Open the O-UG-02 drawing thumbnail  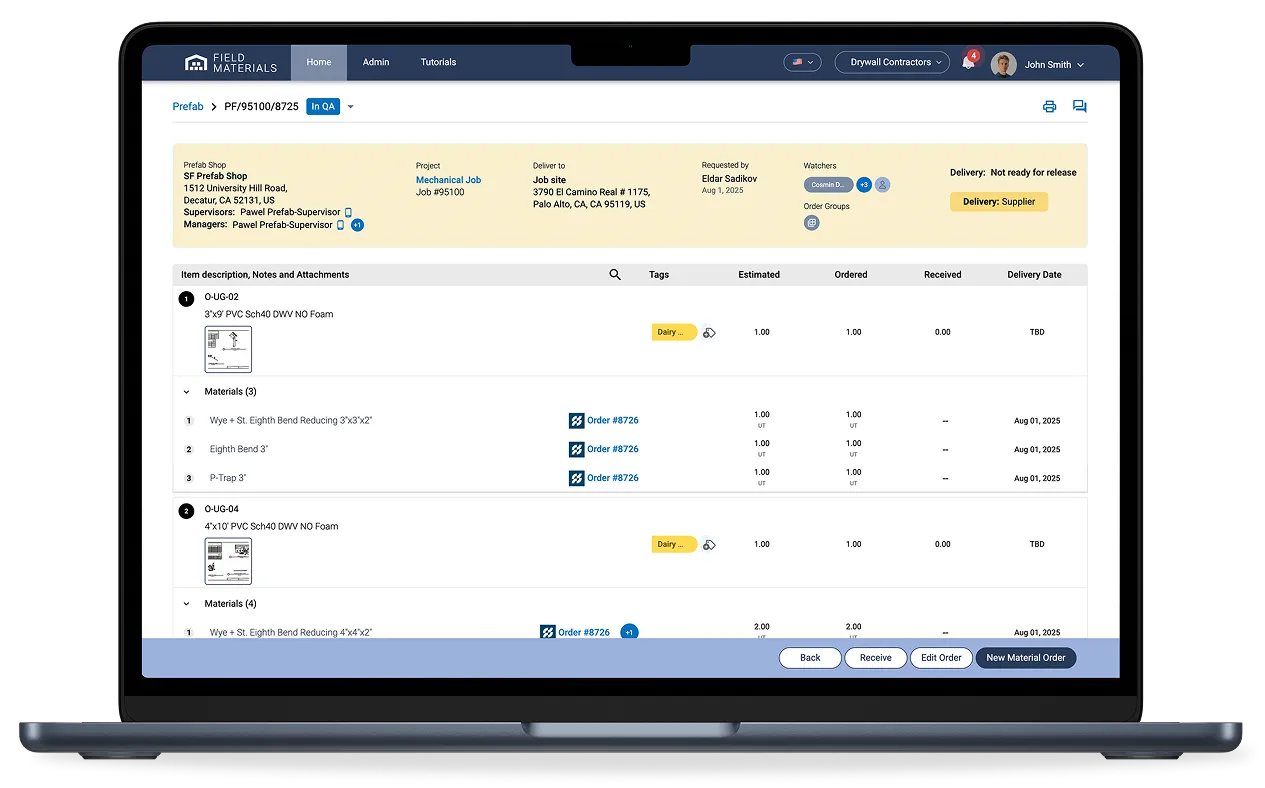tap(228, 350)
